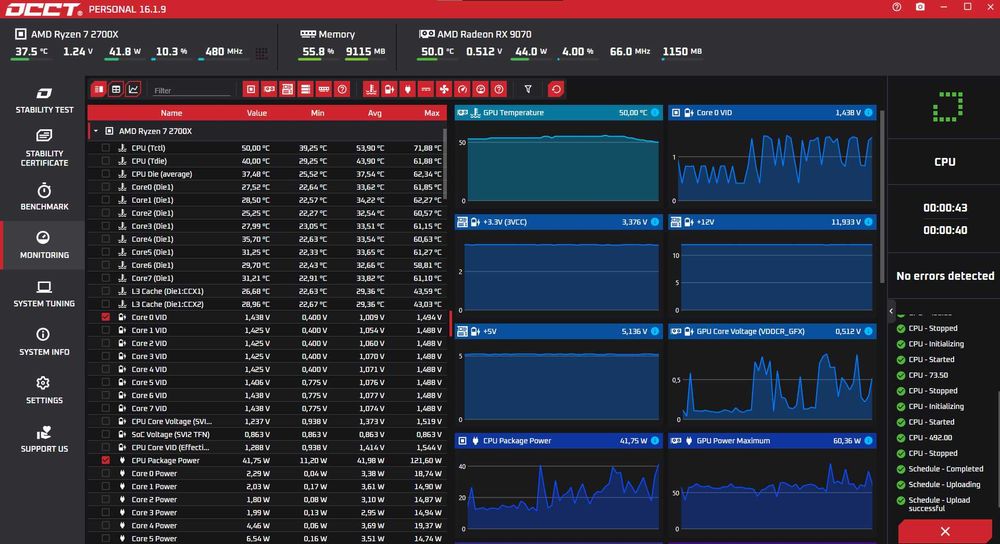Open the Support Us section
The height and width of the screenshot is (544, 1000).
pyautogui.click(x=44, y=439)
